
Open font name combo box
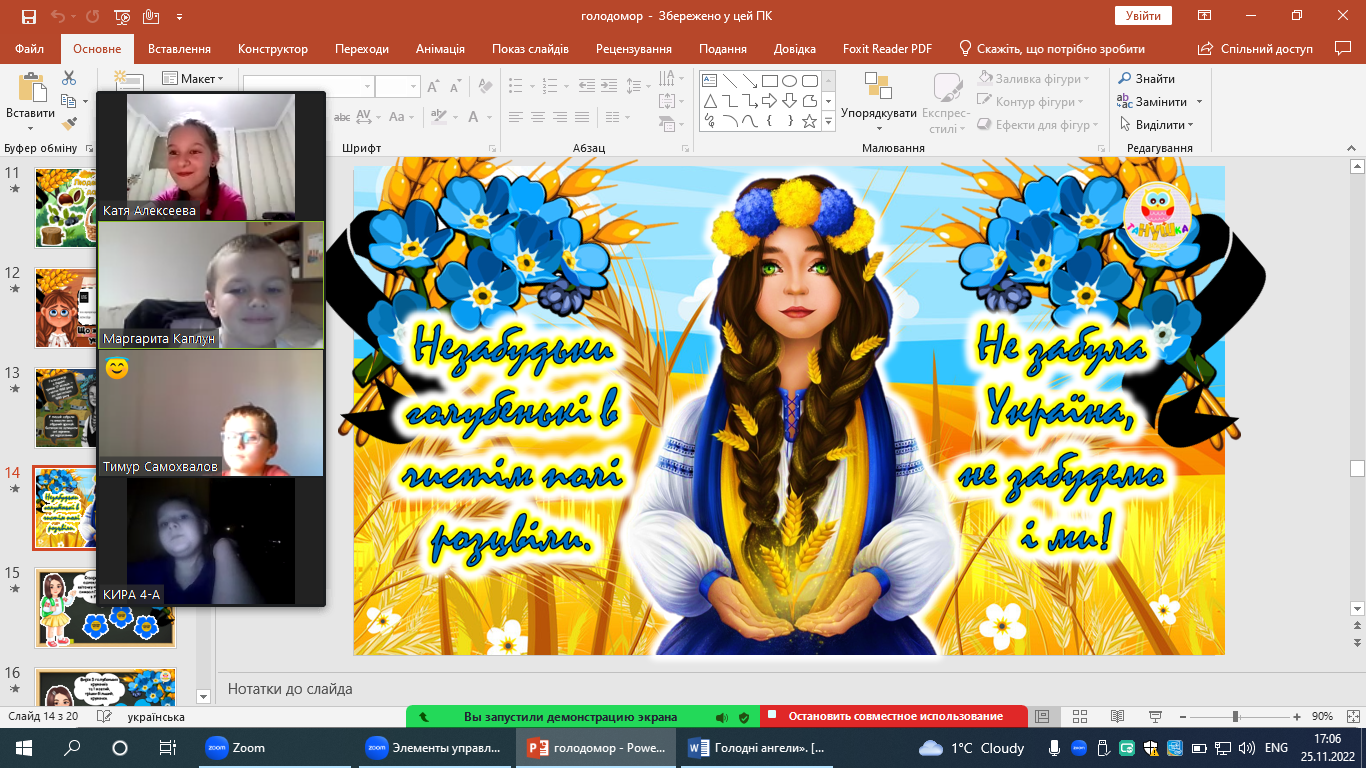pyautogui.click(x=308, y=87)
